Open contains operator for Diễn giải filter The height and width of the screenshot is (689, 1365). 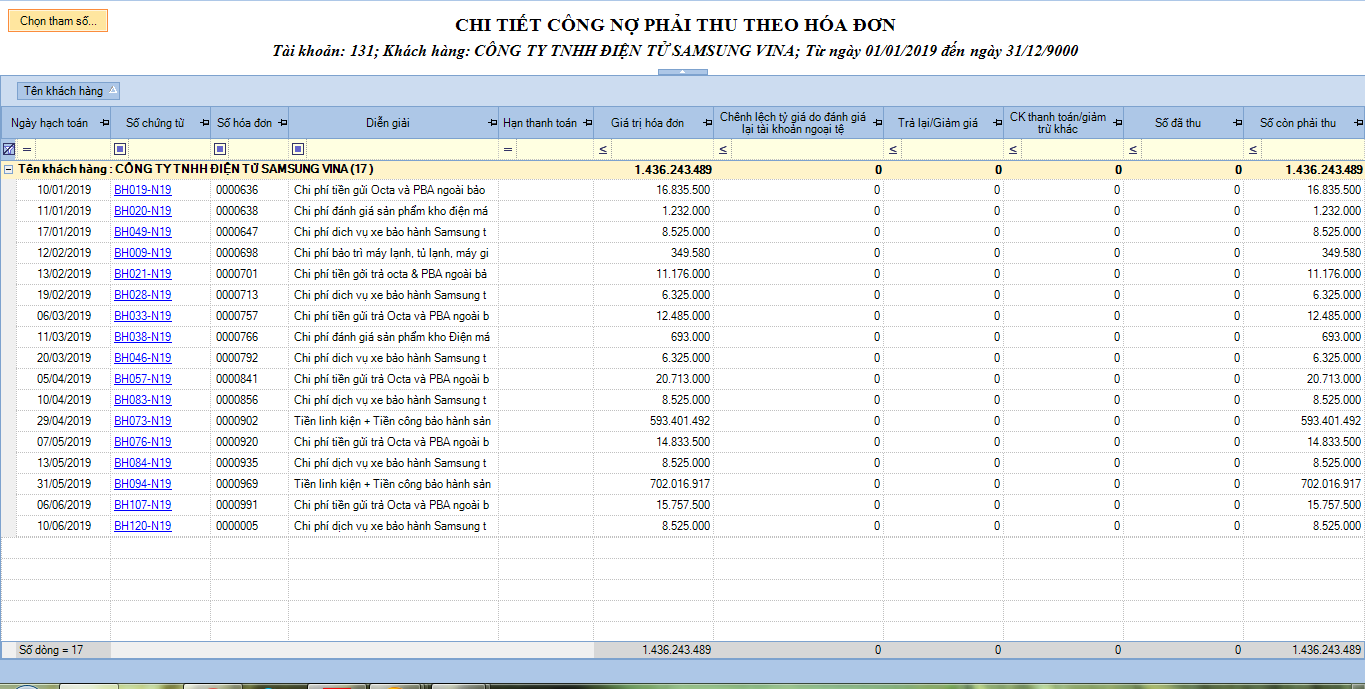(x=298, y=150)
